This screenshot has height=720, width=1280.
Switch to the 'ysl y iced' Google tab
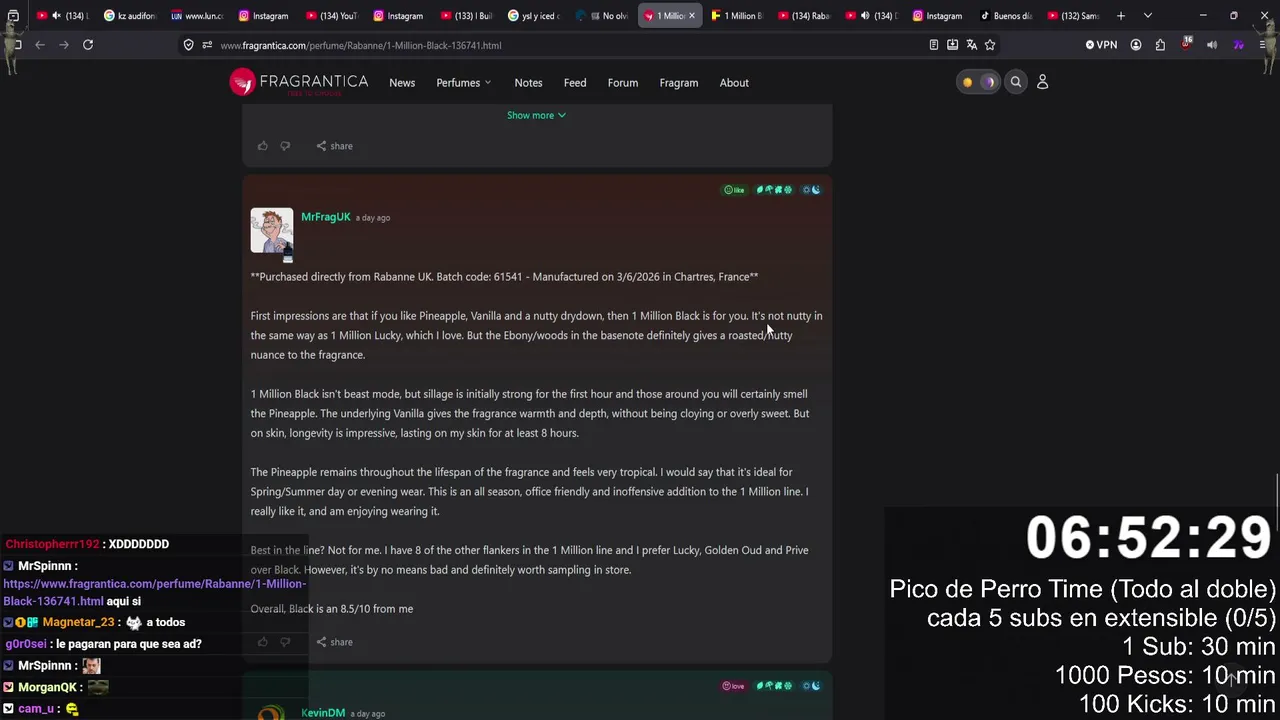534,16
